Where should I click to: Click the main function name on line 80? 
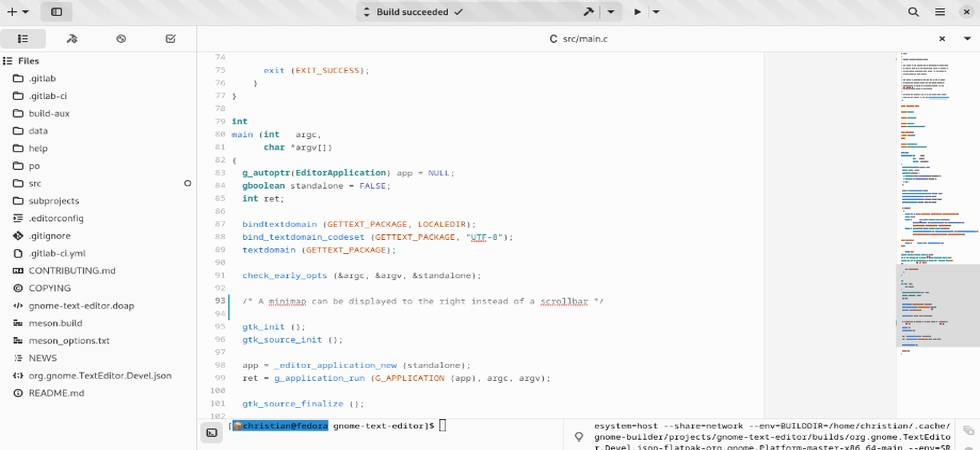(x=242, y=134)
